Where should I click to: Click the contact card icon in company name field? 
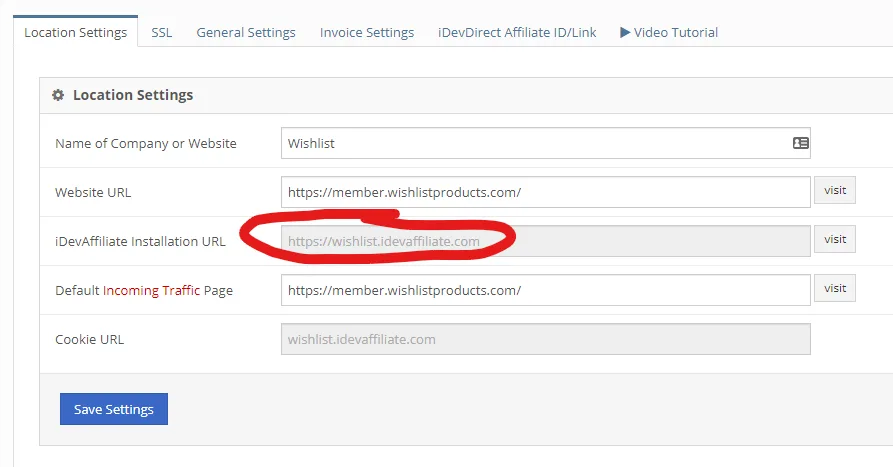(x=800, y=143)
